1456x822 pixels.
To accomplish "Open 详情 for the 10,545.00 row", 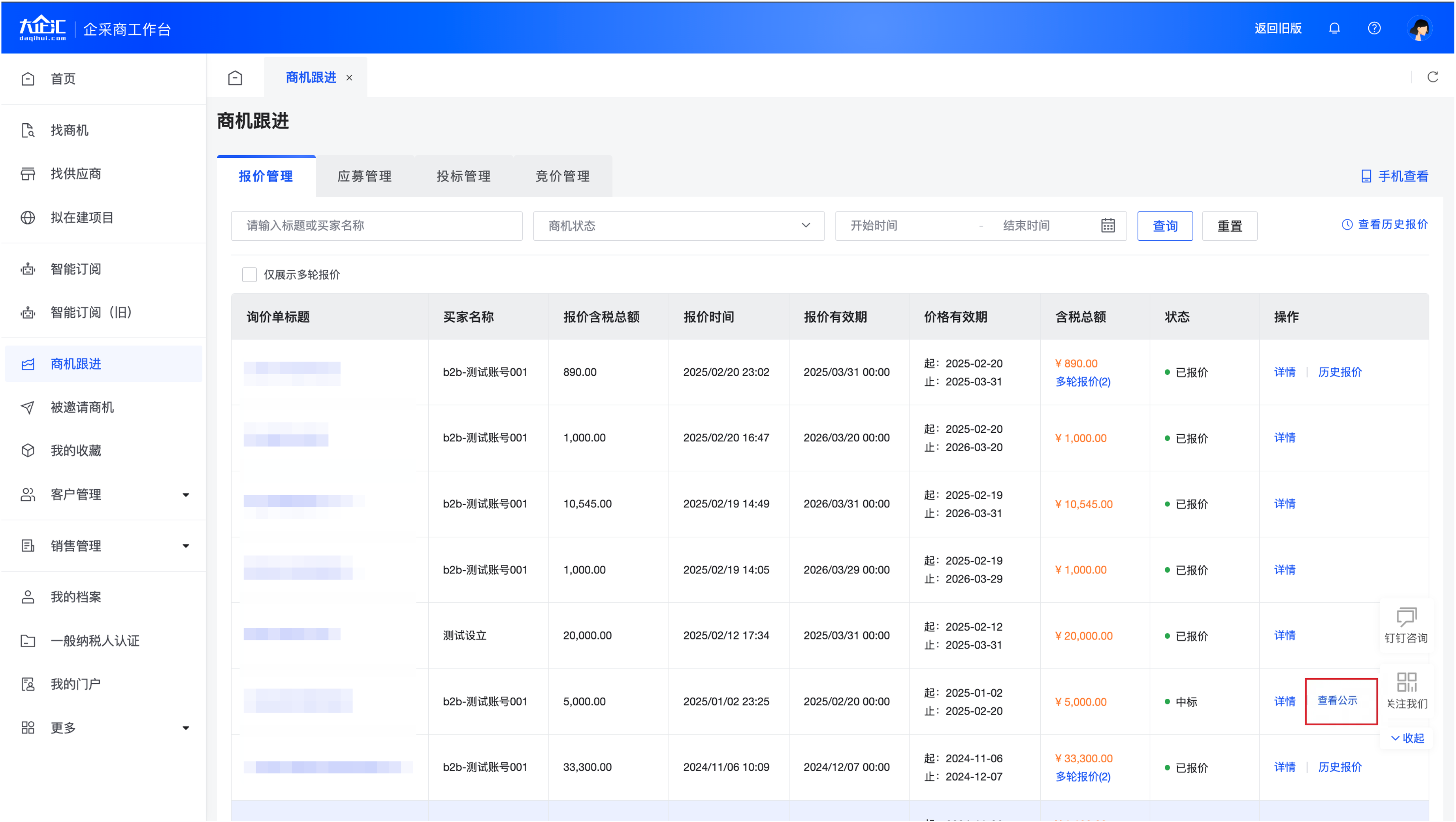I will (1284, 503).
